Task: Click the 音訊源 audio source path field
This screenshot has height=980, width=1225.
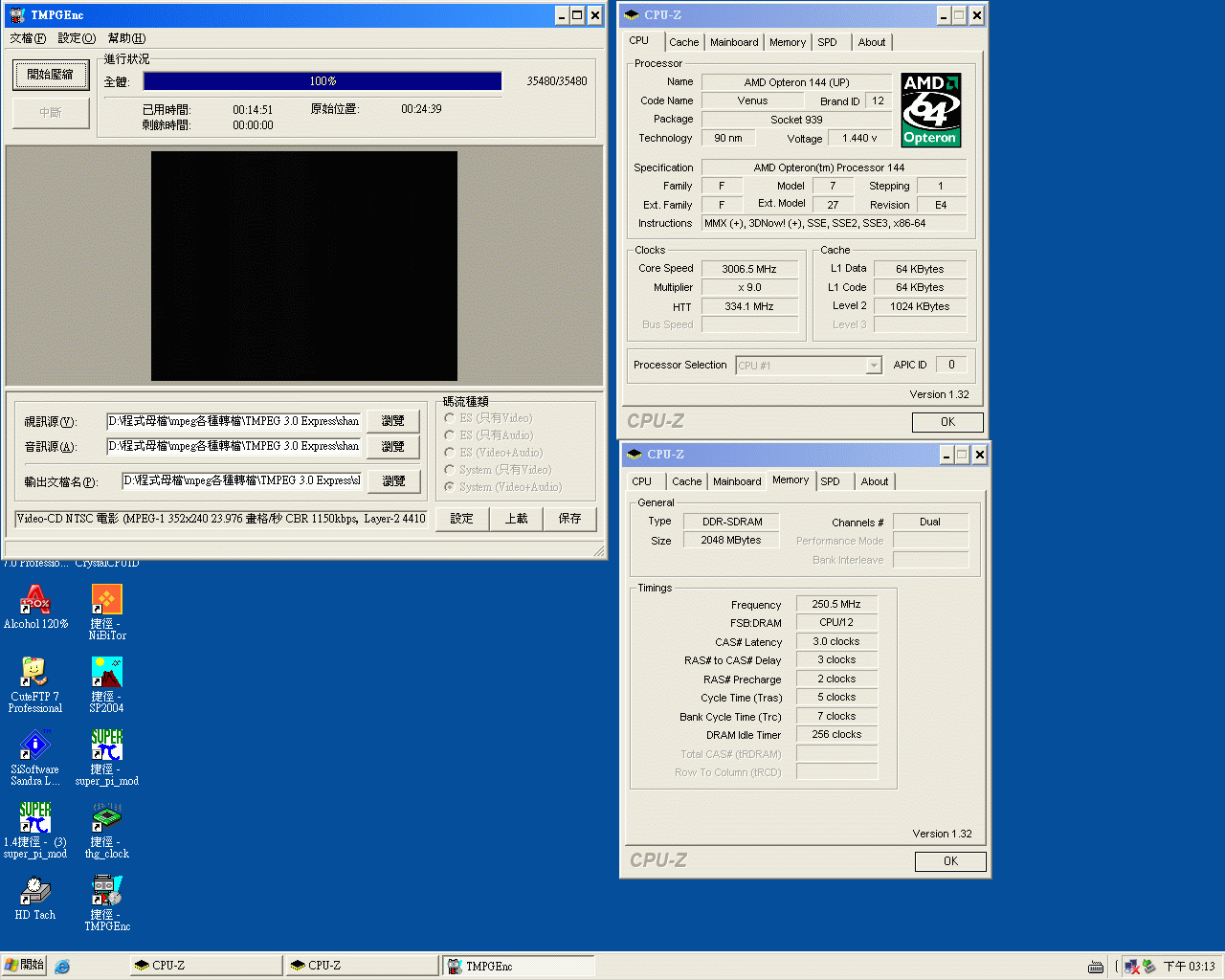Action: tap(234, 446)
